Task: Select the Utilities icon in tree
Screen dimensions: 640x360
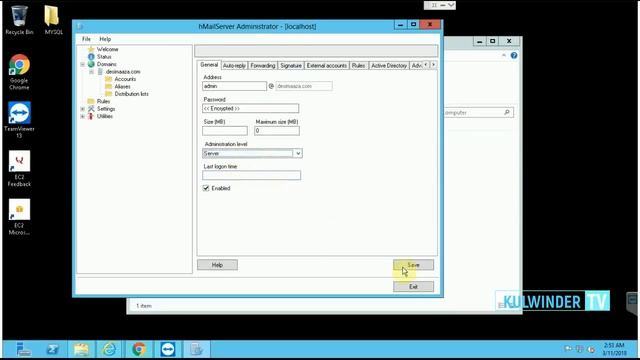Action: pyautogui.click(x=91, y=116)
